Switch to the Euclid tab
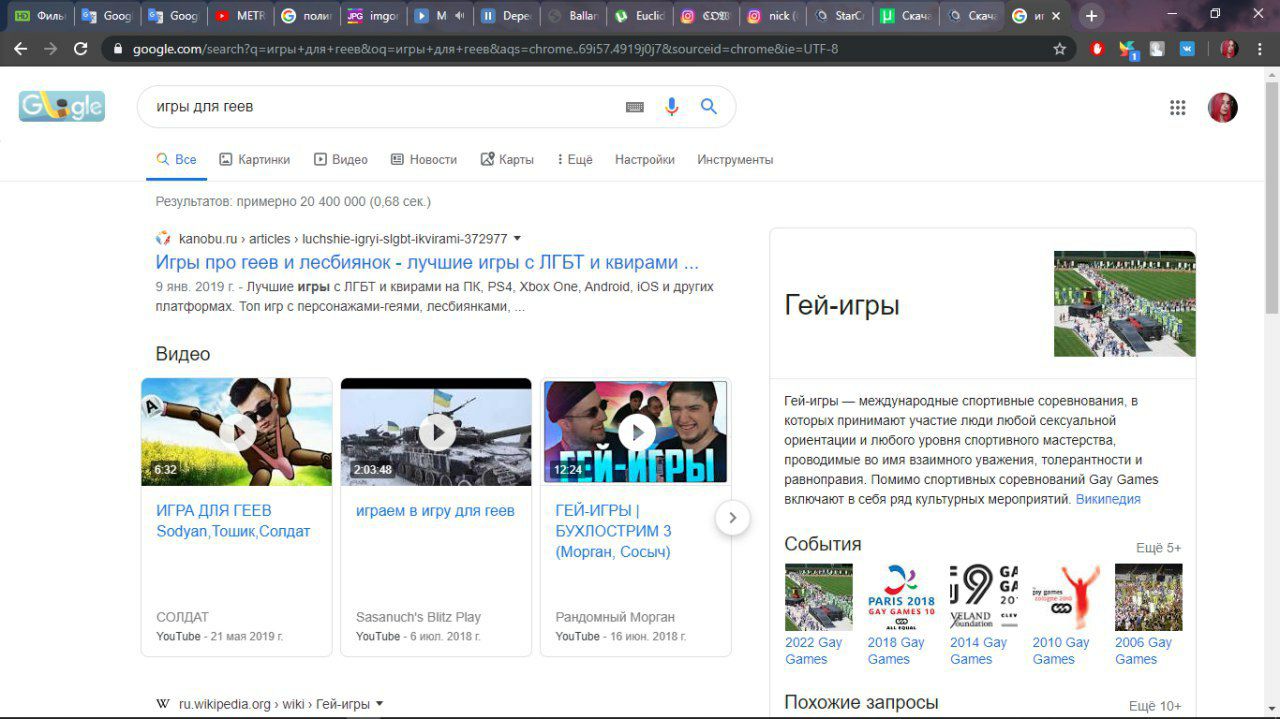Viewport: 1280px width, 719px height. tap(639, 16)
